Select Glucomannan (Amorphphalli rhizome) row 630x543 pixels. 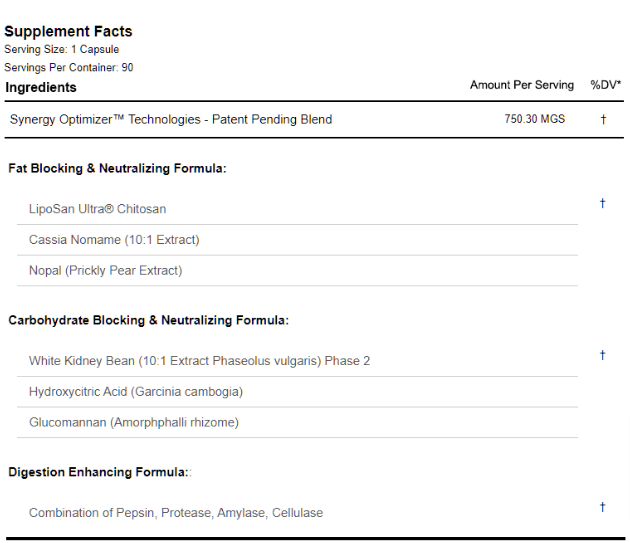[x=297, y=422]
